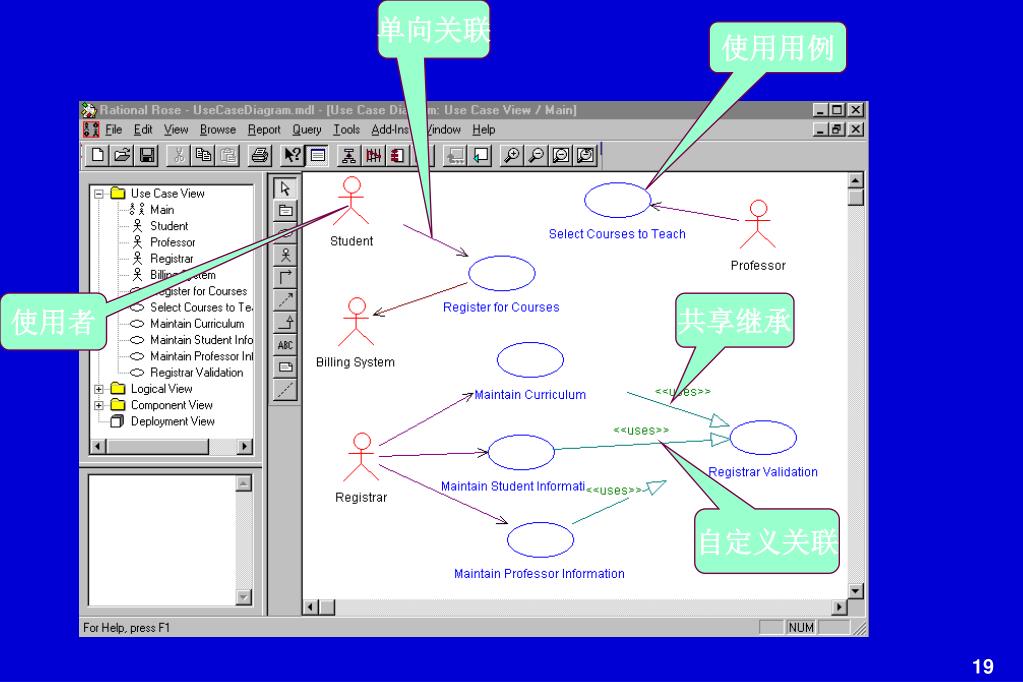Viewport: 1023px width, 682px height.
Task: Select the arrow Selection tool
Action: [x=285, y=189]
